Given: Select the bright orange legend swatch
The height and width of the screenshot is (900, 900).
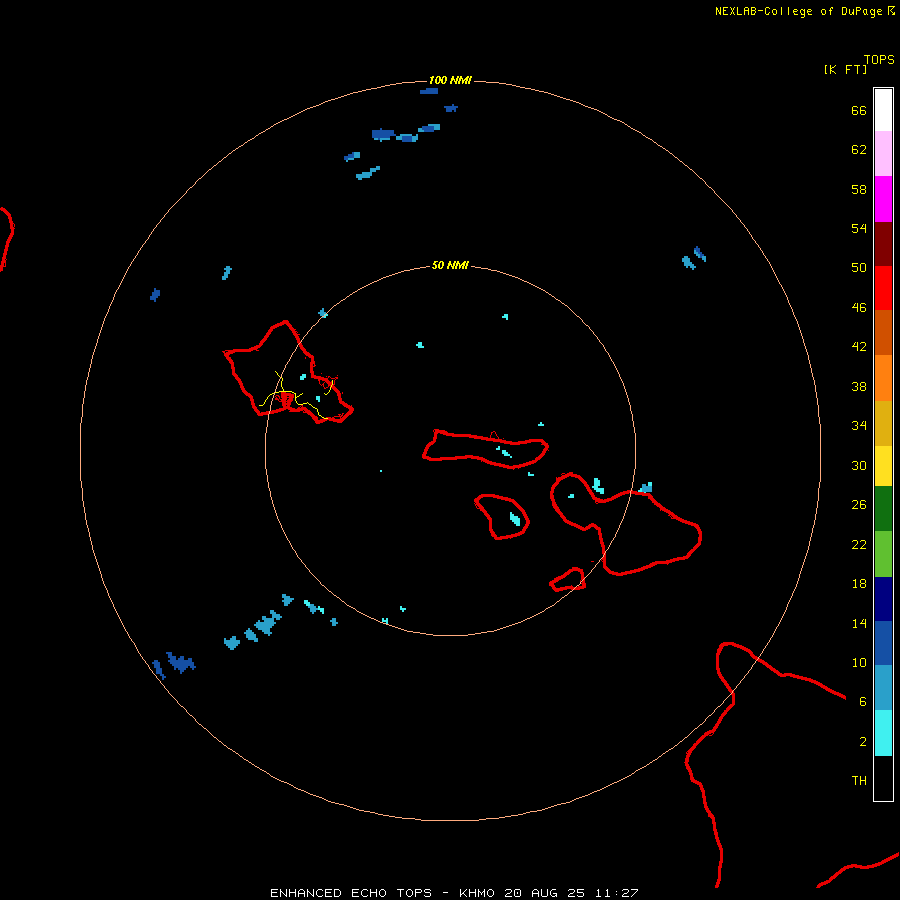Looking at the screenshot, I should click(x=883, y=378).
